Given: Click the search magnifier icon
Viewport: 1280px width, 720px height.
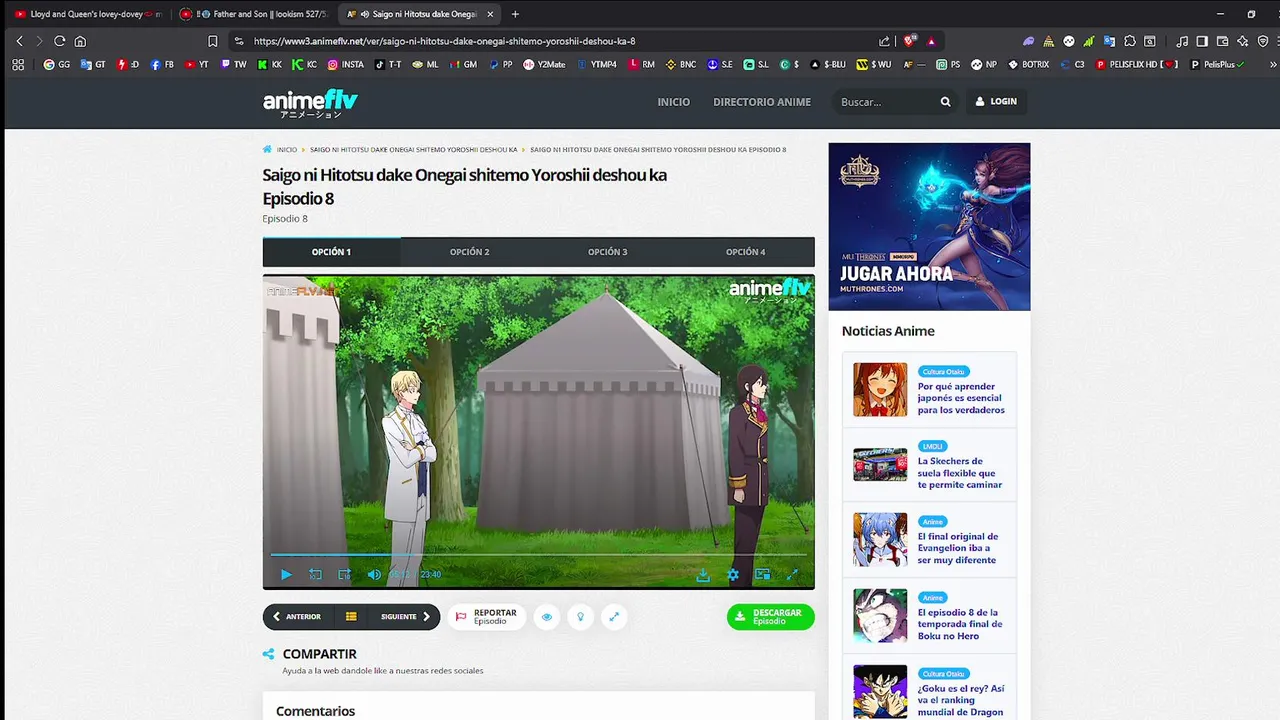Looking at the screenshot, I should [945, 102].
